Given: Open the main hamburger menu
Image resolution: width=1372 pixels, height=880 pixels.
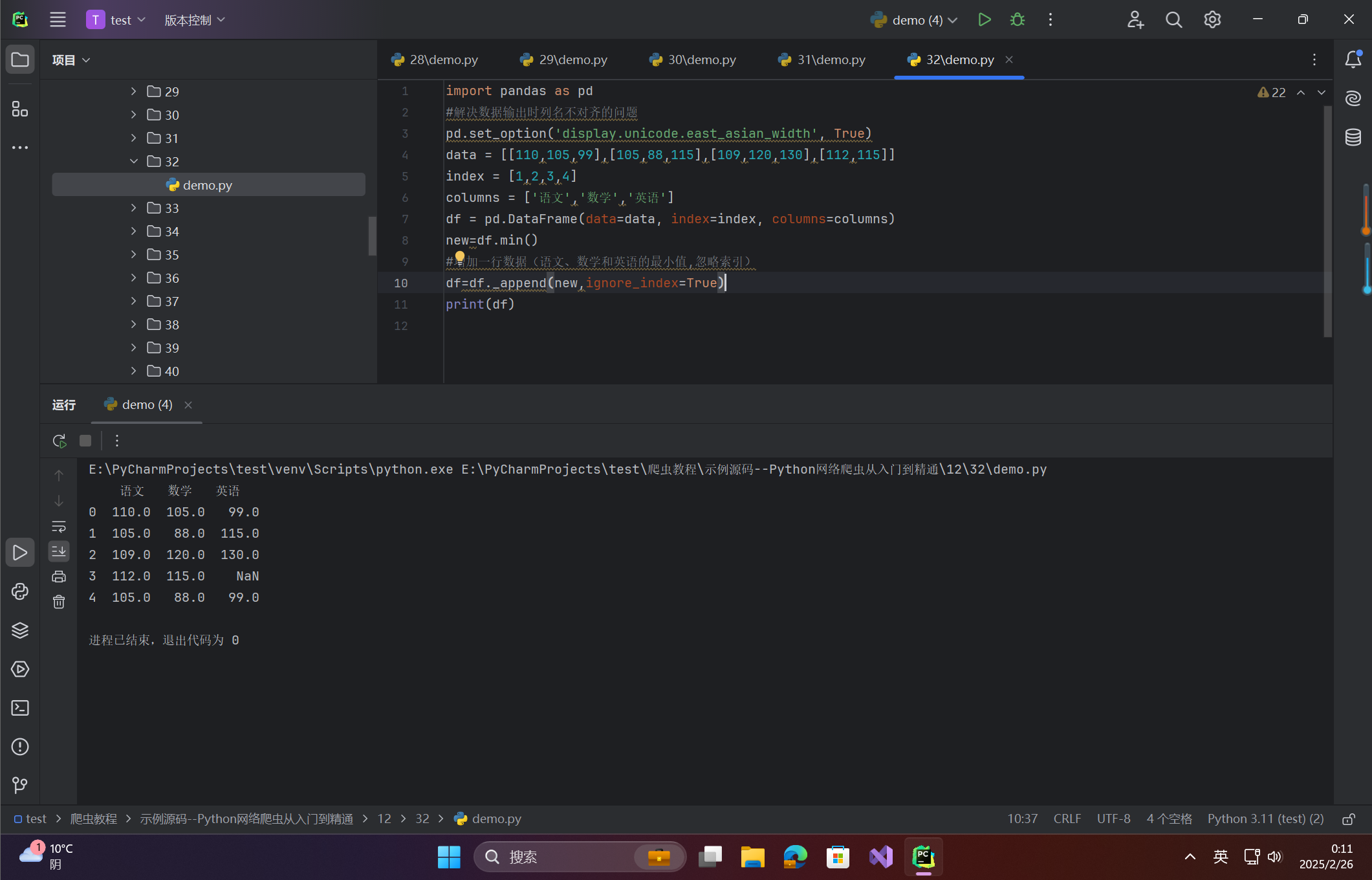Looking at the screenshot, I should click(x=58, y=19).
